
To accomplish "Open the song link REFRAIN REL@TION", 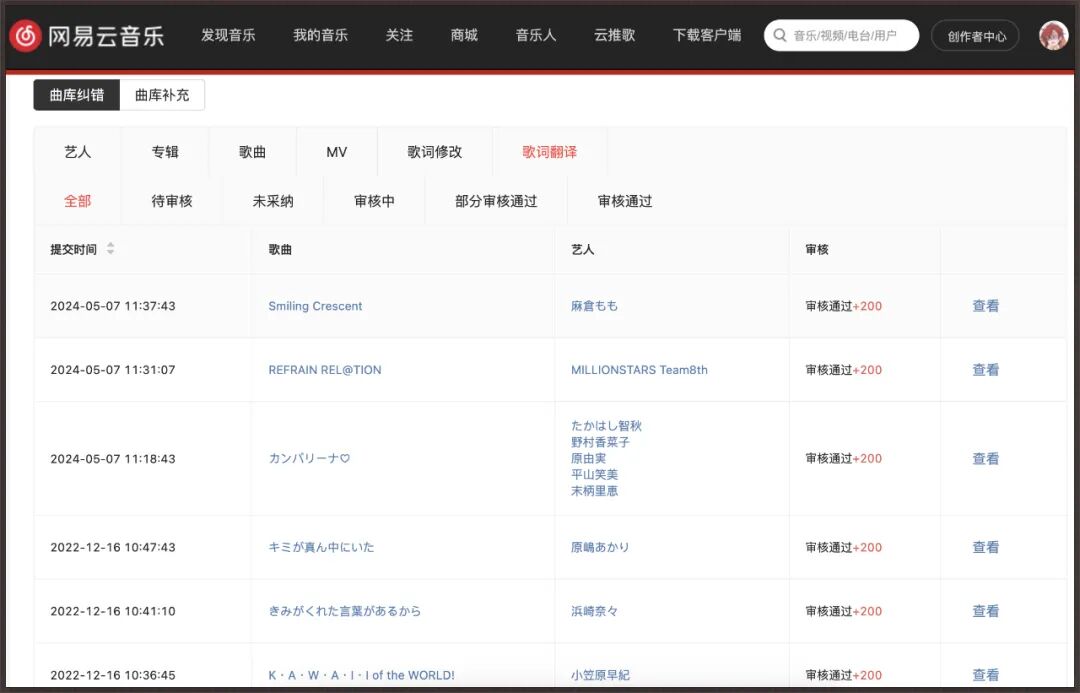I will tap(324, 370).
